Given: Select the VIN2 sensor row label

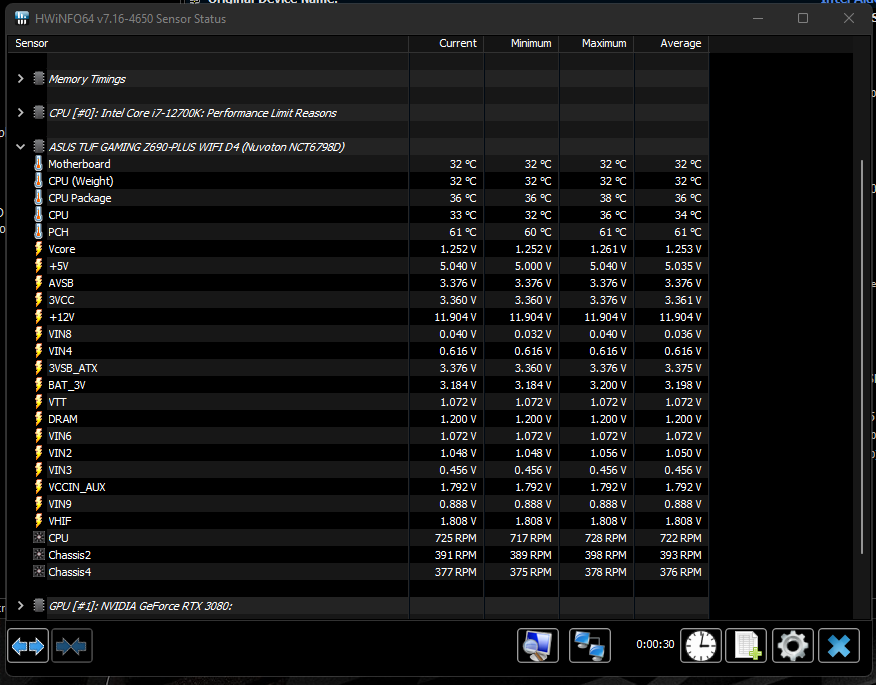Looking at the screenshot, I should click(60, 453).
